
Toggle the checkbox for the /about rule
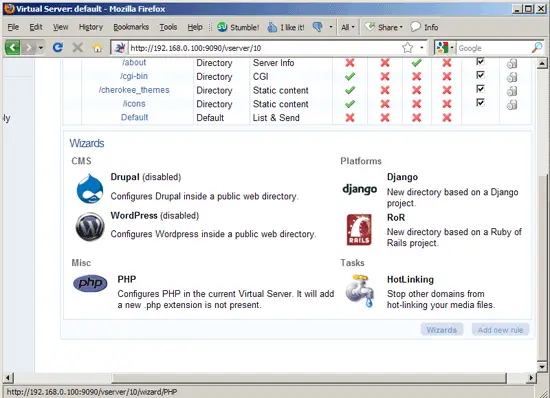(480, 62)
